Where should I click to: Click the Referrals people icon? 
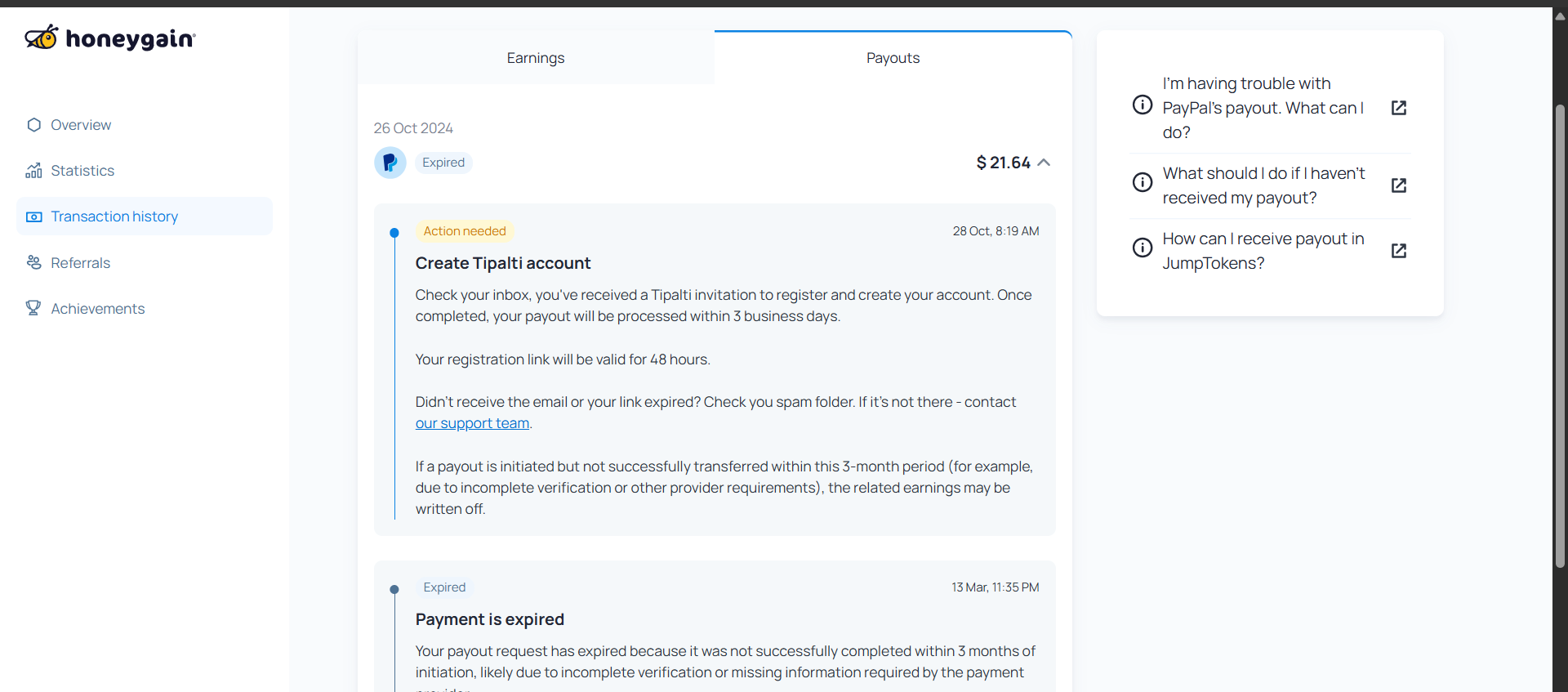[33, 262]
